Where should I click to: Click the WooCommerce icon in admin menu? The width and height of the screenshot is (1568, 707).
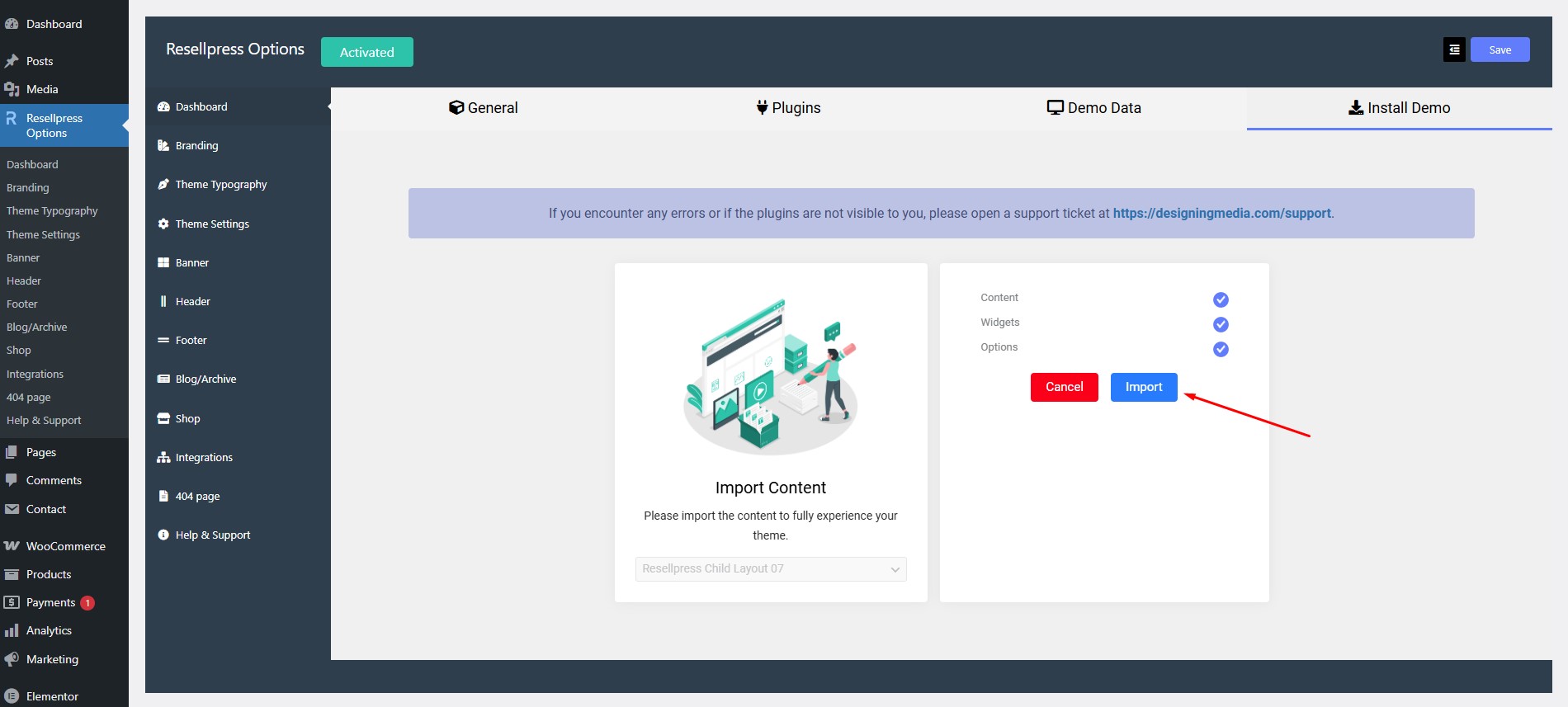pyautogui.click(x=12, y=546)
